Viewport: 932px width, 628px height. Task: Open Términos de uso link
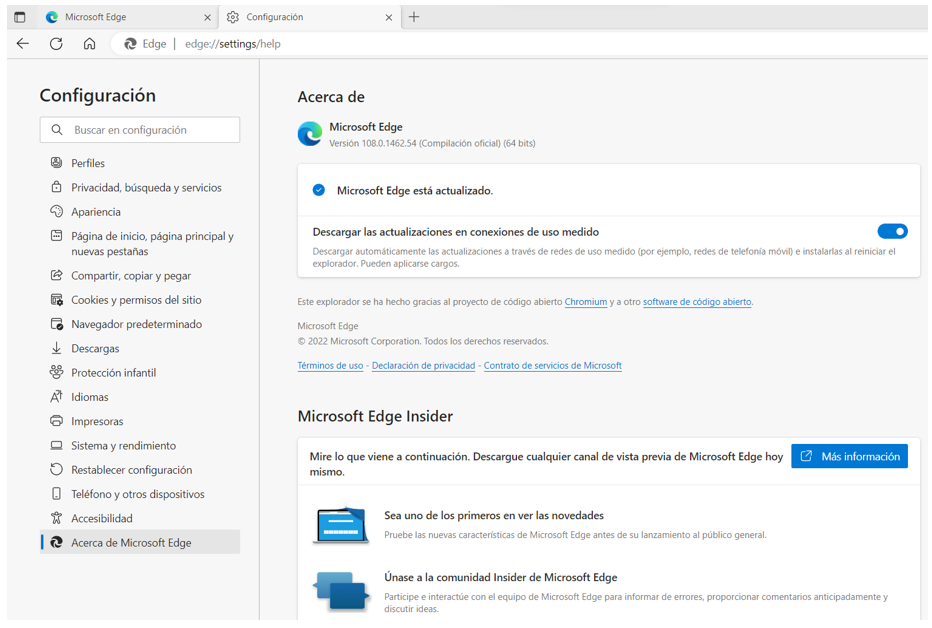pyautogui.click(x=330, y=366)
